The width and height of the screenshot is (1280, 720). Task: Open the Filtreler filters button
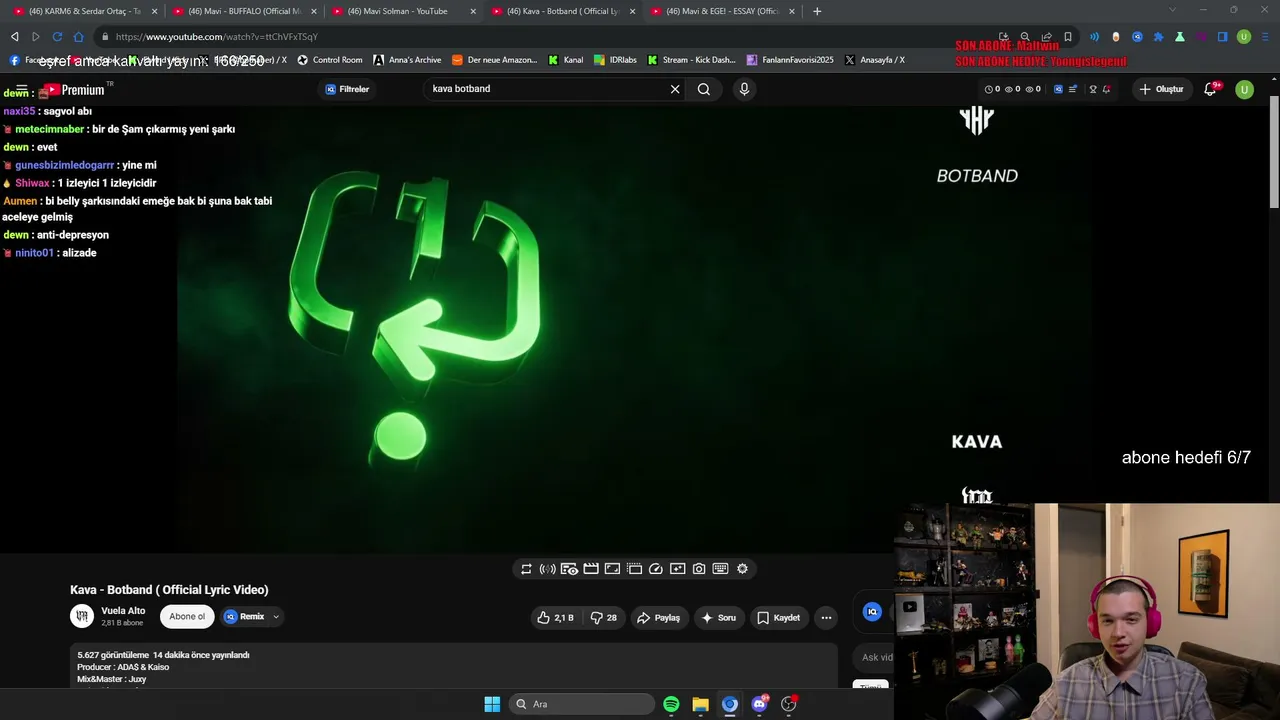click(x=347, y=89)
